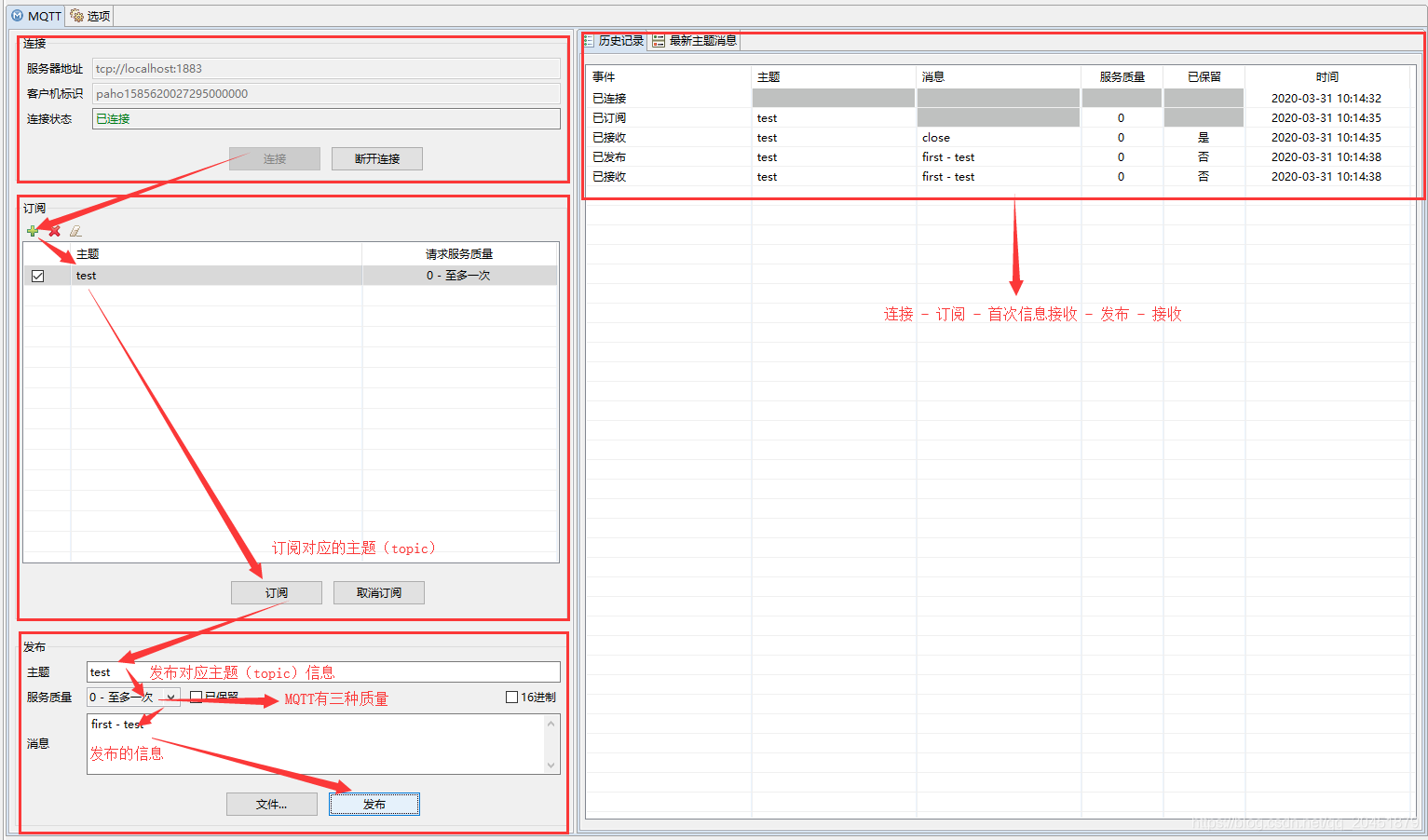Select the 已发布 event row
The width and height of the screenshot is (1428, 840).
[999, 156]
